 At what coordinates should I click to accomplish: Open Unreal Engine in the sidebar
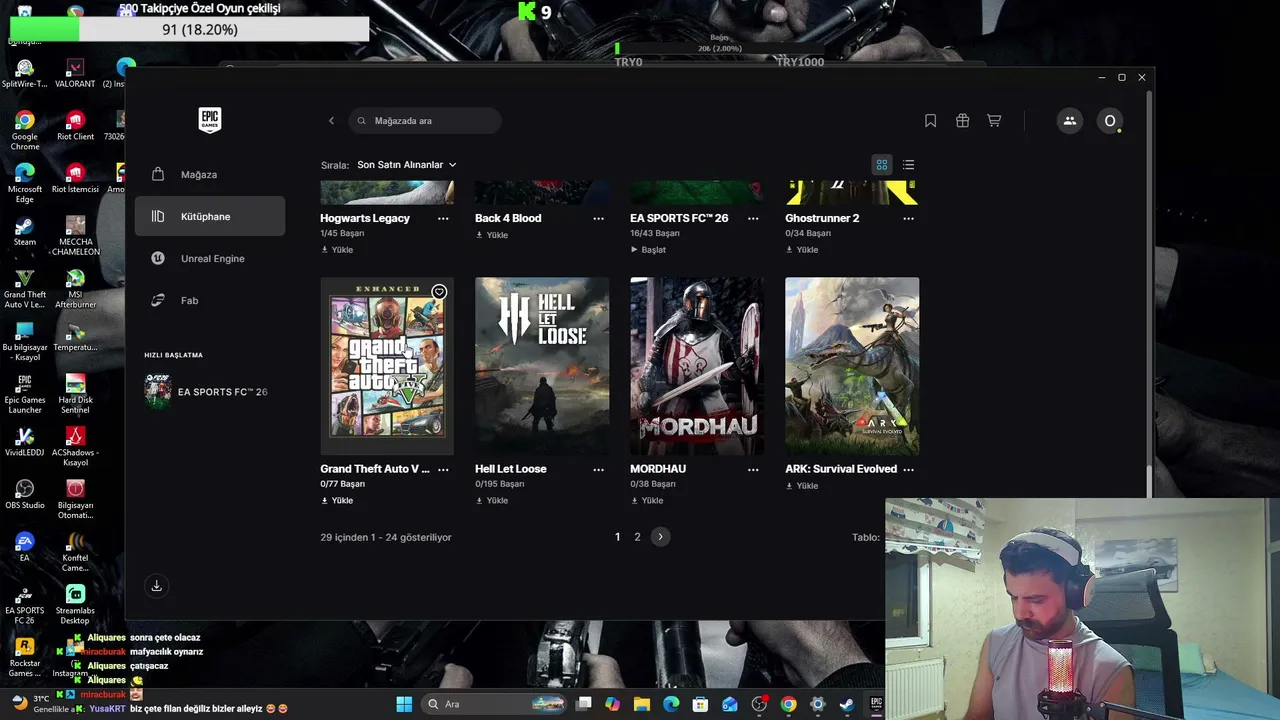coord(210,258)
